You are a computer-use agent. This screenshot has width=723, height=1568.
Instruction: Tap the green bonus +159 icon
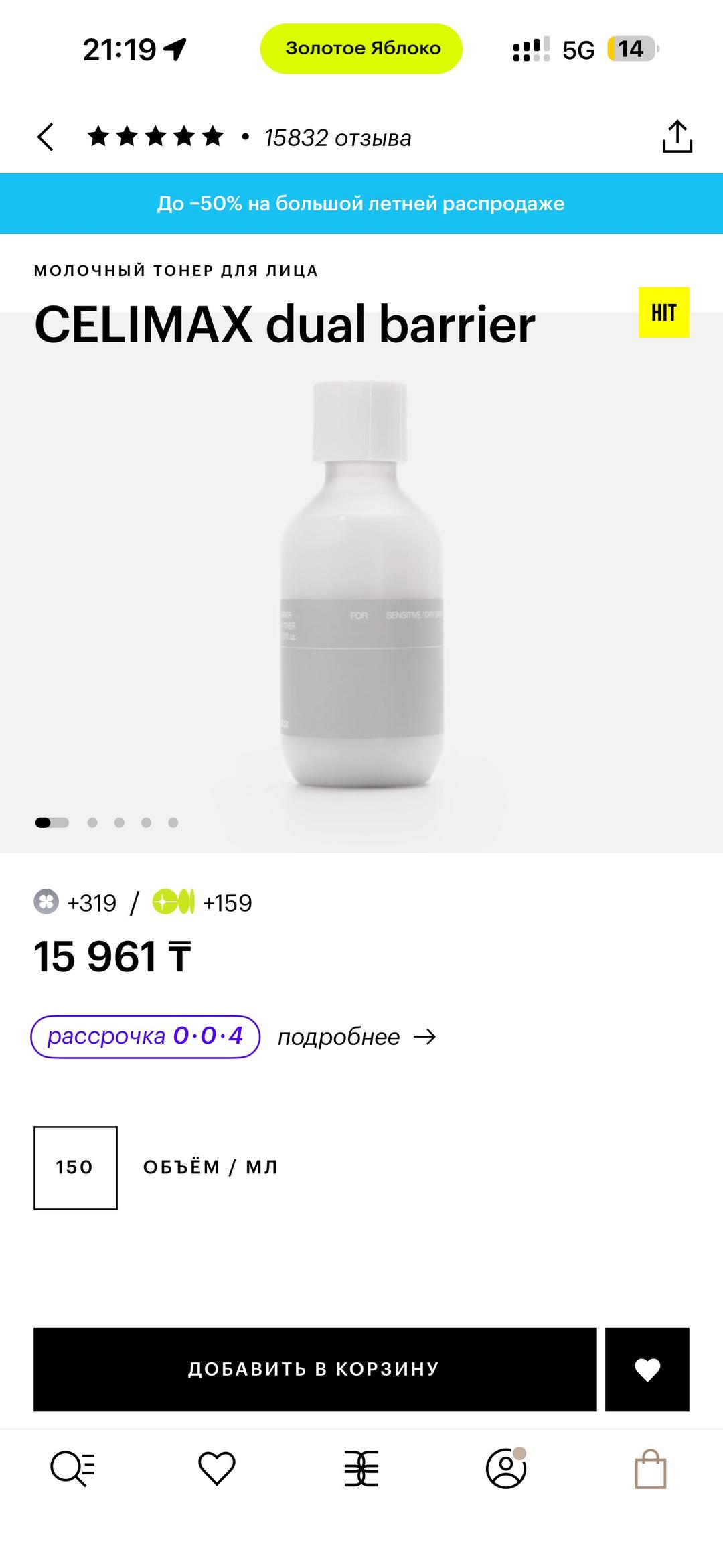tap(173, 902)
